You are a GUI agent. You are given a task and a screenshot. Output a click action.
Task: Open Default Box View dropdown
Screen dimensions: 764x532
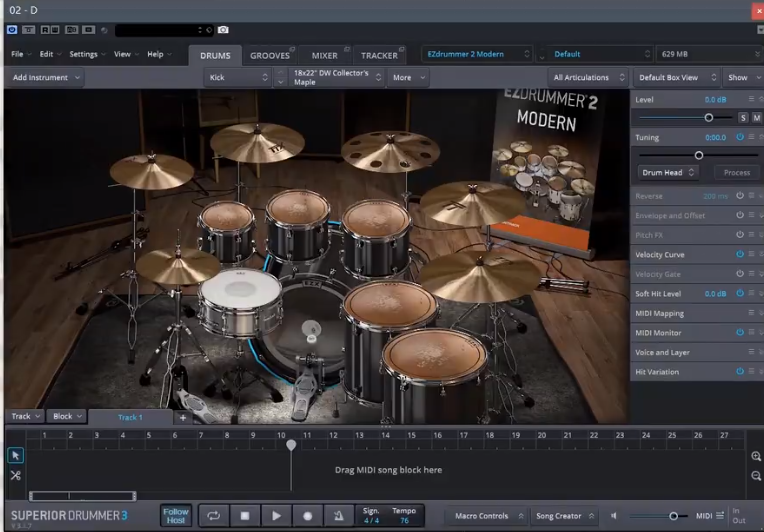pyautogui.click(x=677, y=77)
